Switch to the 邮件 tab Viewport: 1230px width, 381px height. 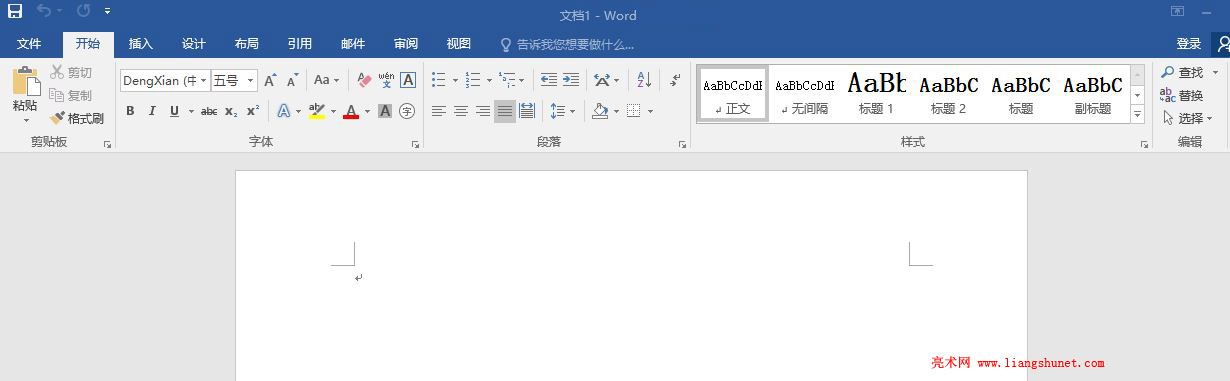coord(353,44)
